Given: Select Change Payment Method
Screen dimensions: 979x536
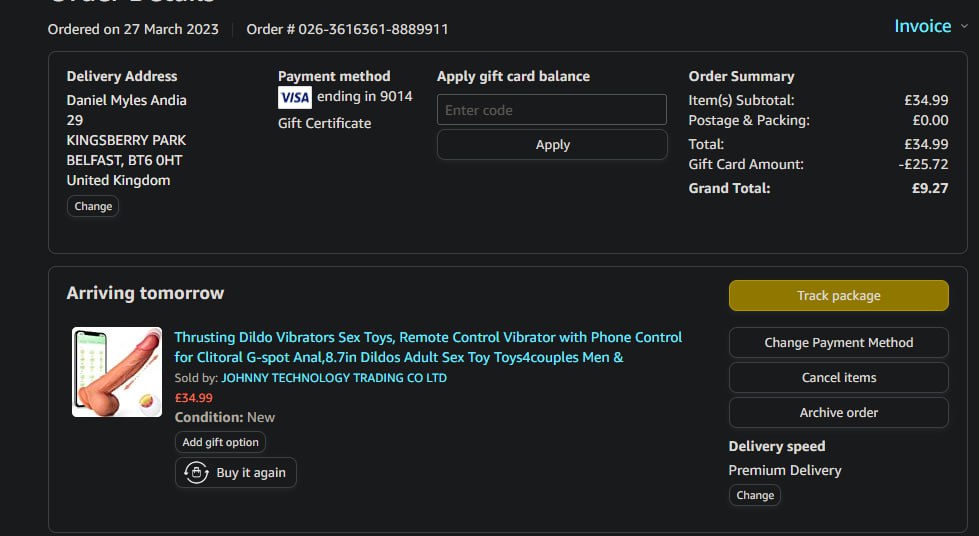Looking at the screenshot, I should click(838, 342).
